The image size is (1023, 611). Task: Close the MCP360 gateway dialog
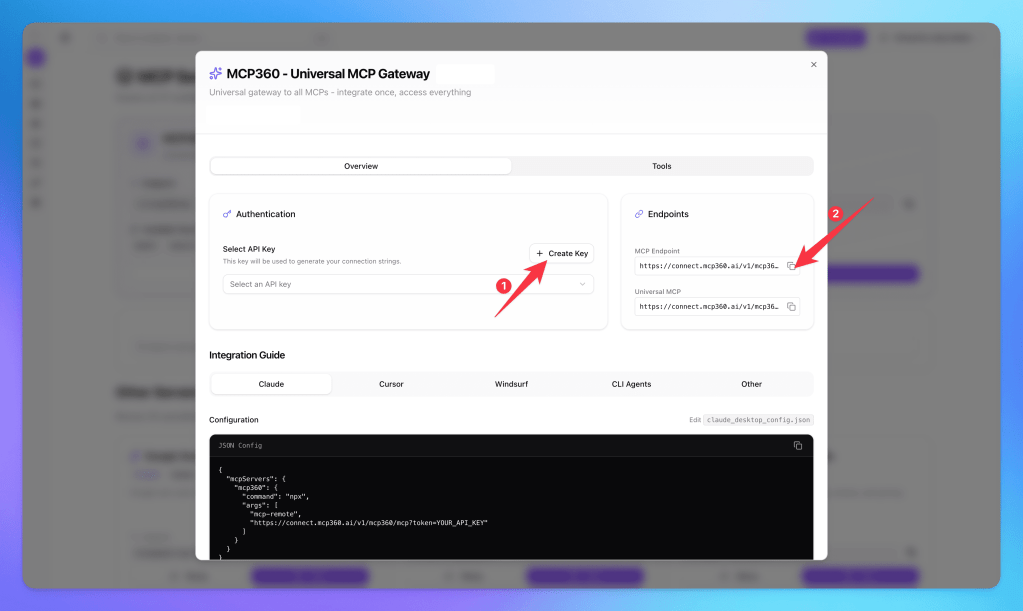[x=814, y=65]
